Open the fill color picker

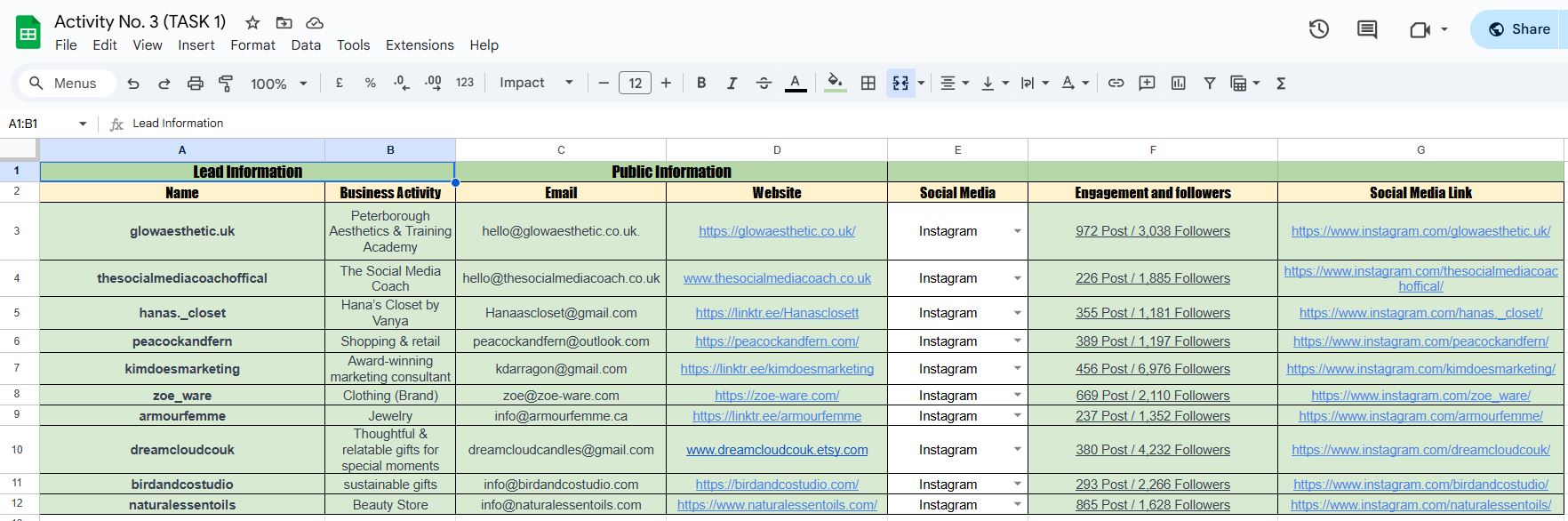coord(835,83)
